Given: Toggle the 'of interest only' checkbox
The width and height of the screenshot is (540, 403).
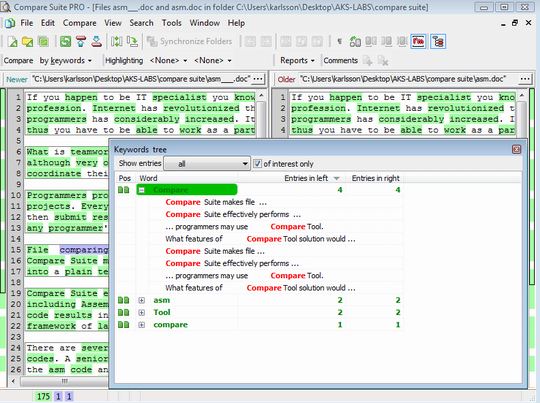Looking at the screenshot, I should (x=257, y=164).
